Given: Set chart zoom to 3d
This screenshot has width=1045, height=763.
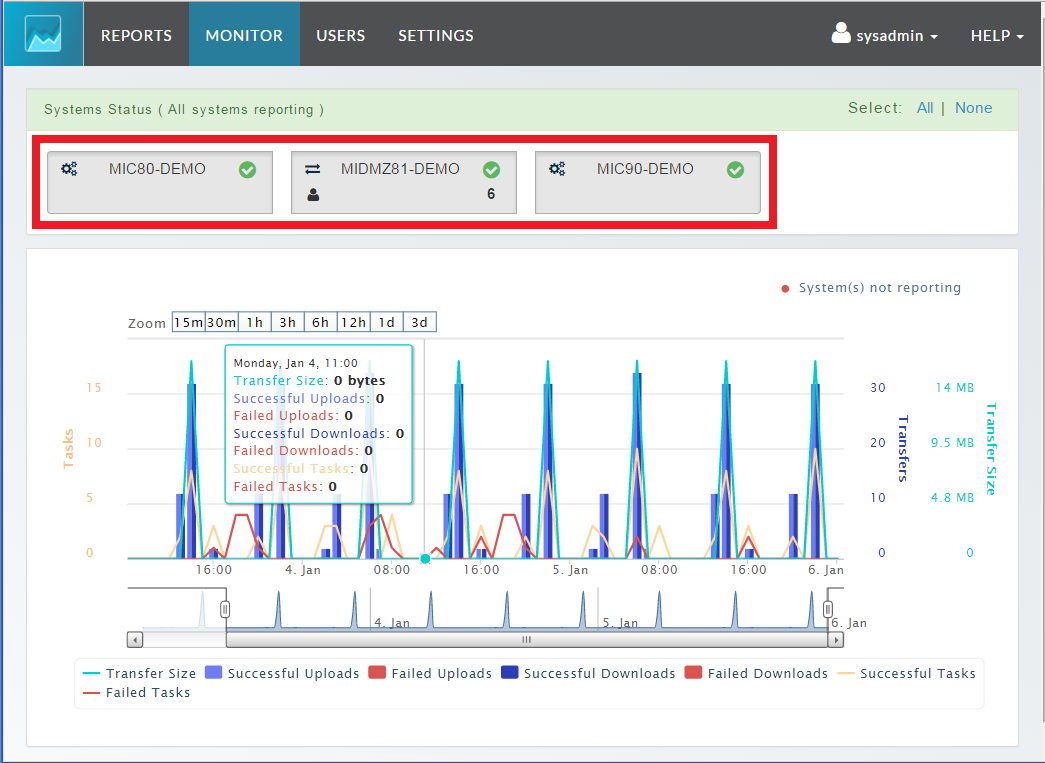Looking at the screenshot, I should pyautogui.click(x=420, y=322).
